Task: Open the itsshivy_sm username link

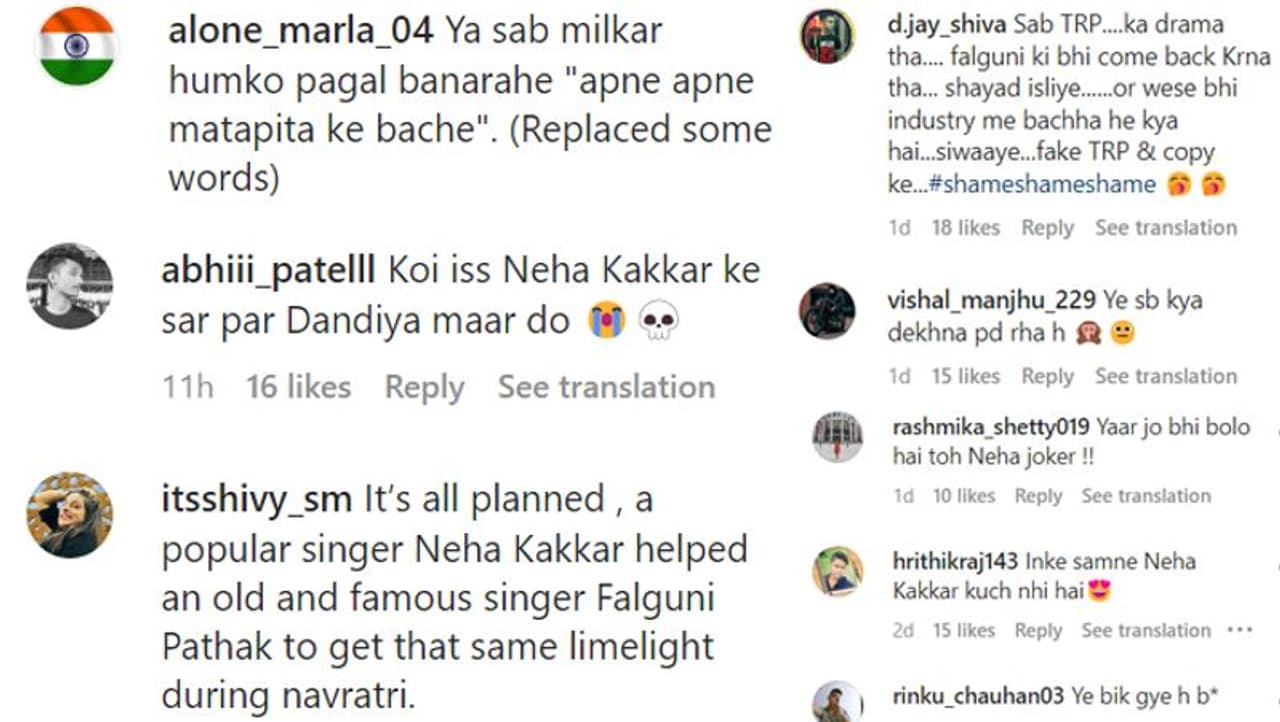Action: (256, 500)
